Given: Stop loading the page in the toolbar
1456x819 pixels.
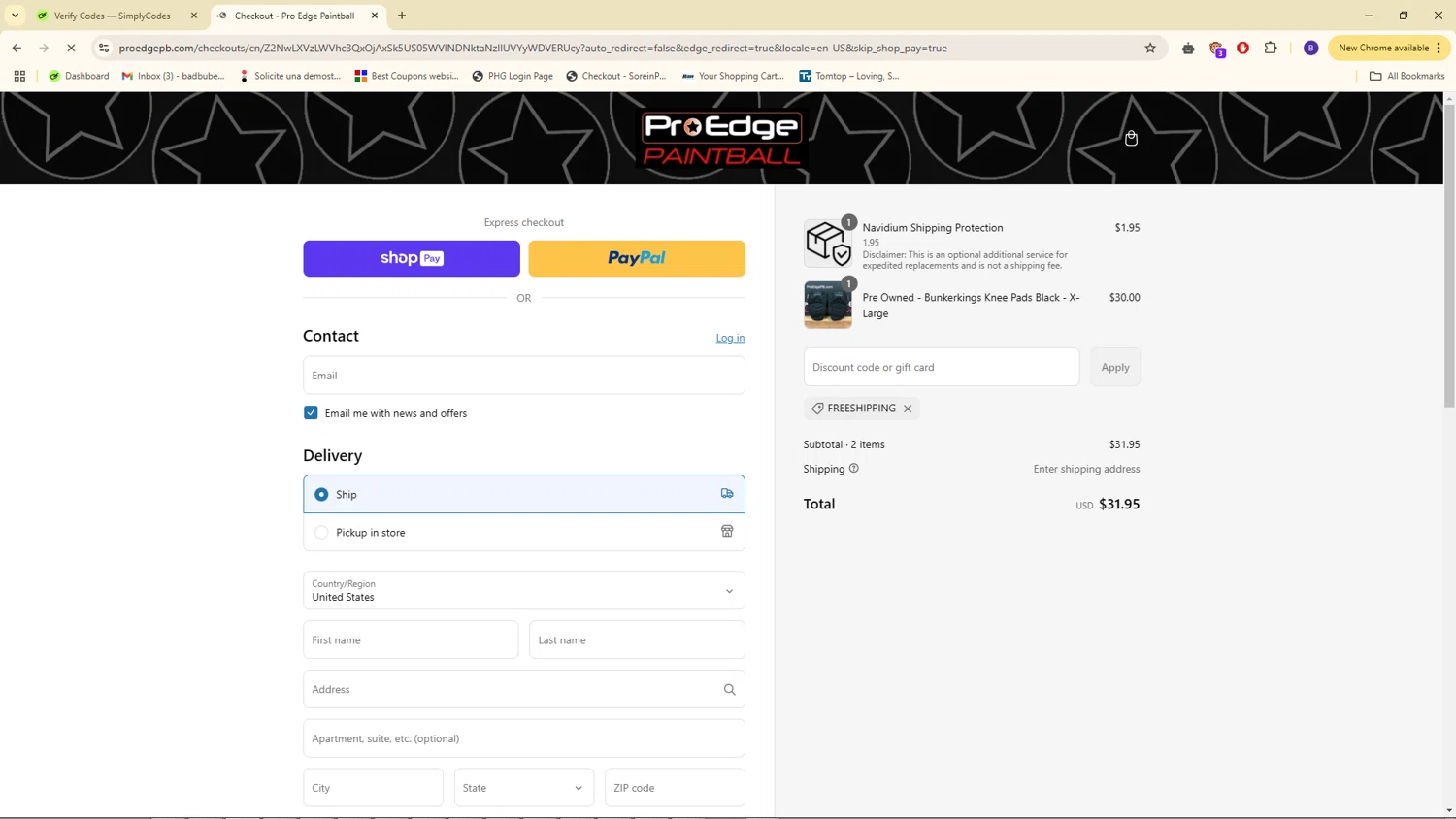Looking at the screenshot, I should [x=71, y=48].
